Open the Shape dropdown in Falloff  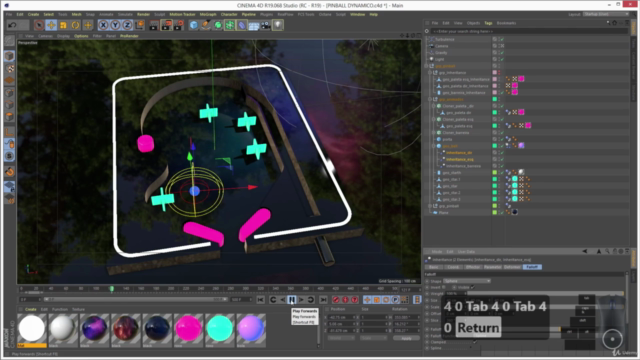467,281
